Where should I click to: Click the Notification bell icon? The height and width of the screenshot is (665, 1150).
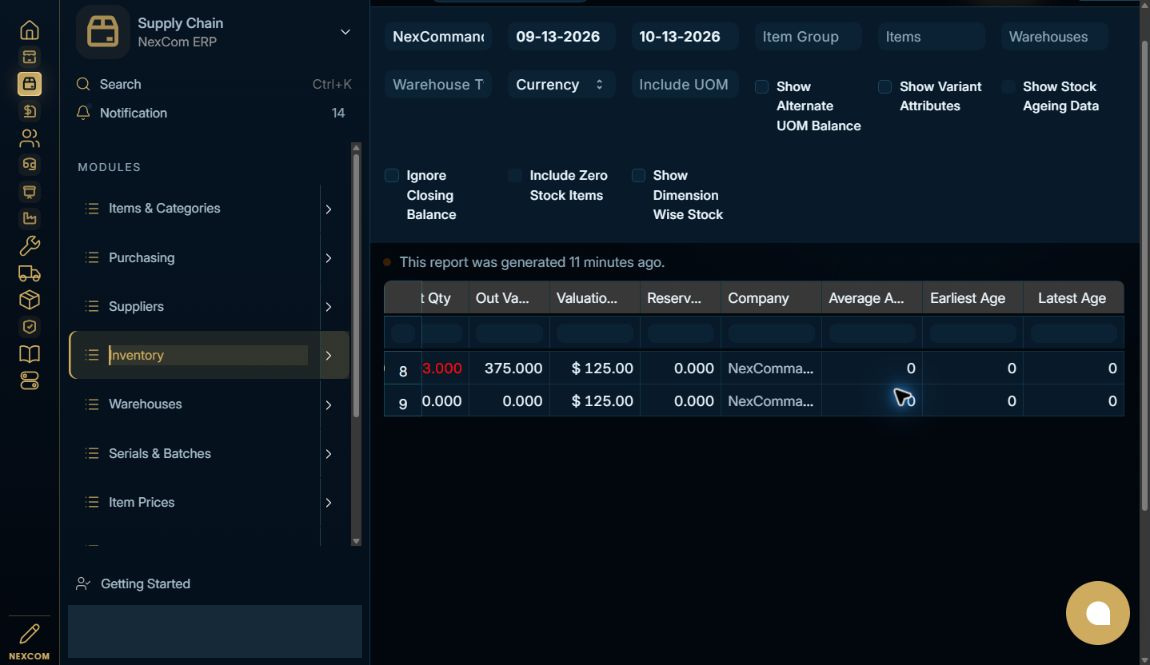pos(83,113)
